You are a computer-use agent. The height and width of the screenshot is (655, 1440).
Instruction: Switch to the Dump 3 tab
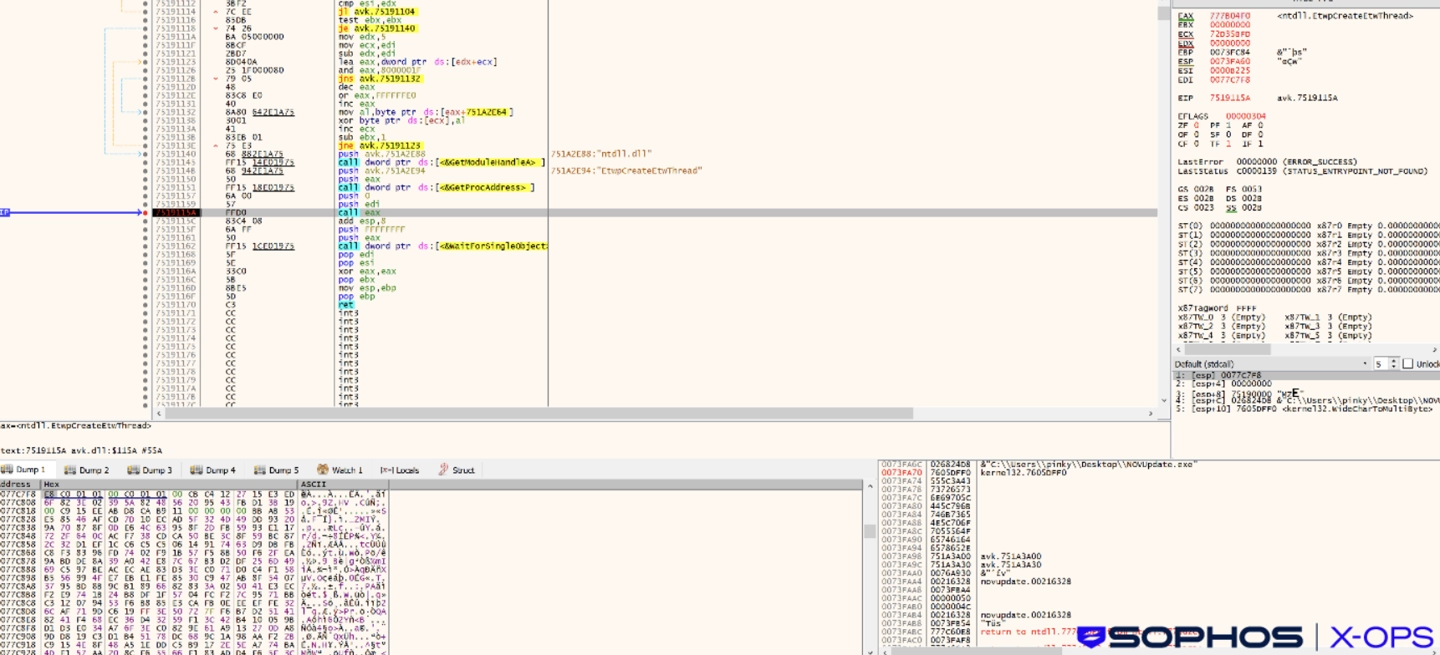(x=149, y=470)
